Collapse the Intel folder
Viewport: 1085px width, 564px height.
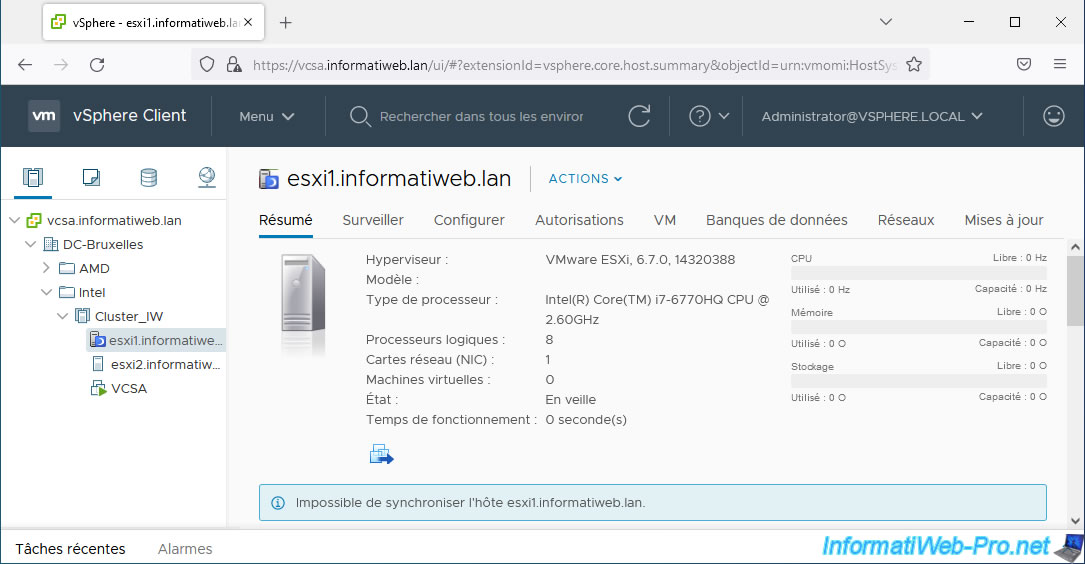(x=46, y=292)
